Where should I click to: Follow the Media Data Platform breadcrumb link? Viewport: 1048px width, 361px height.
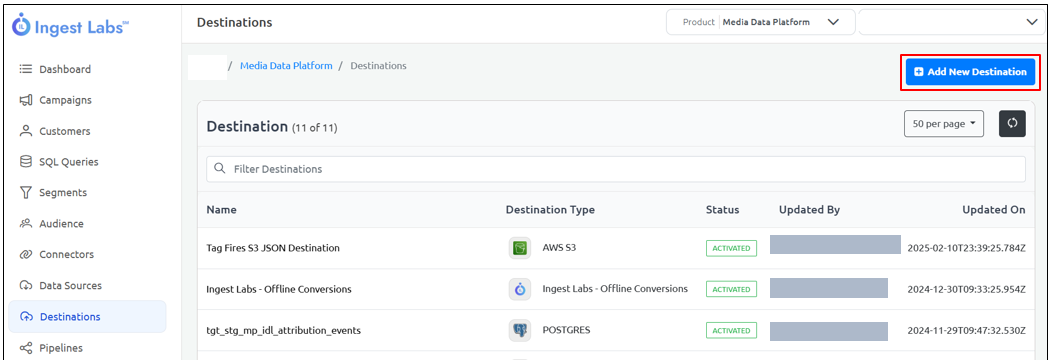(286, 66)
